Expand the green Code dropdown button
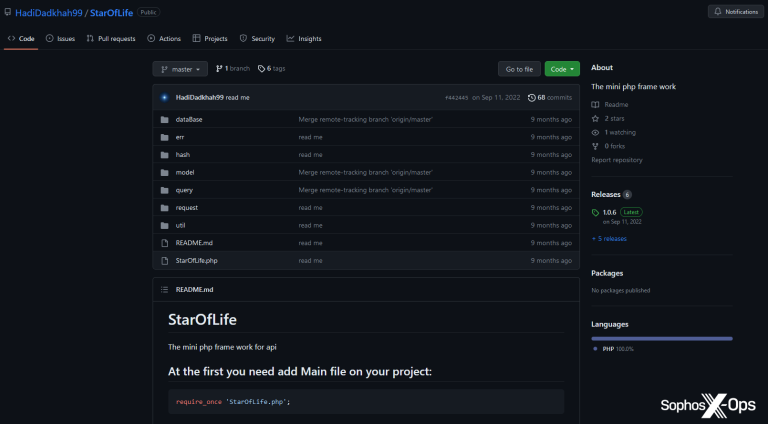Image resolution: width=768 pixels, height=424 pixels. click(562, 69)
